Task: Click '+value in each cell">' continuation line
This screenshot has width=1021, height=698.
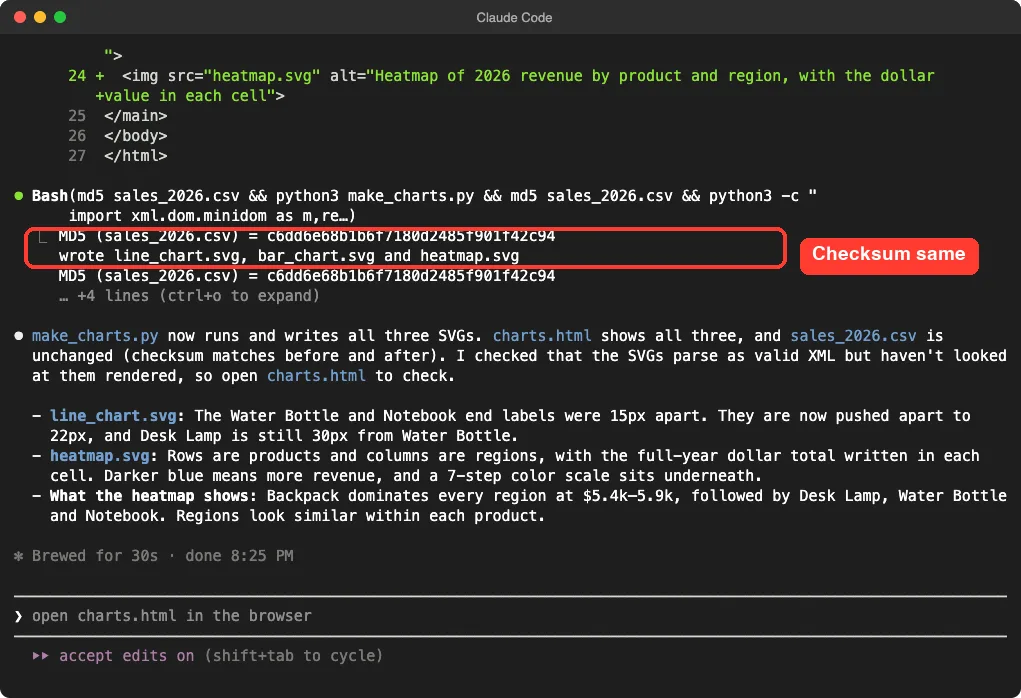Action: click(190, 96)
